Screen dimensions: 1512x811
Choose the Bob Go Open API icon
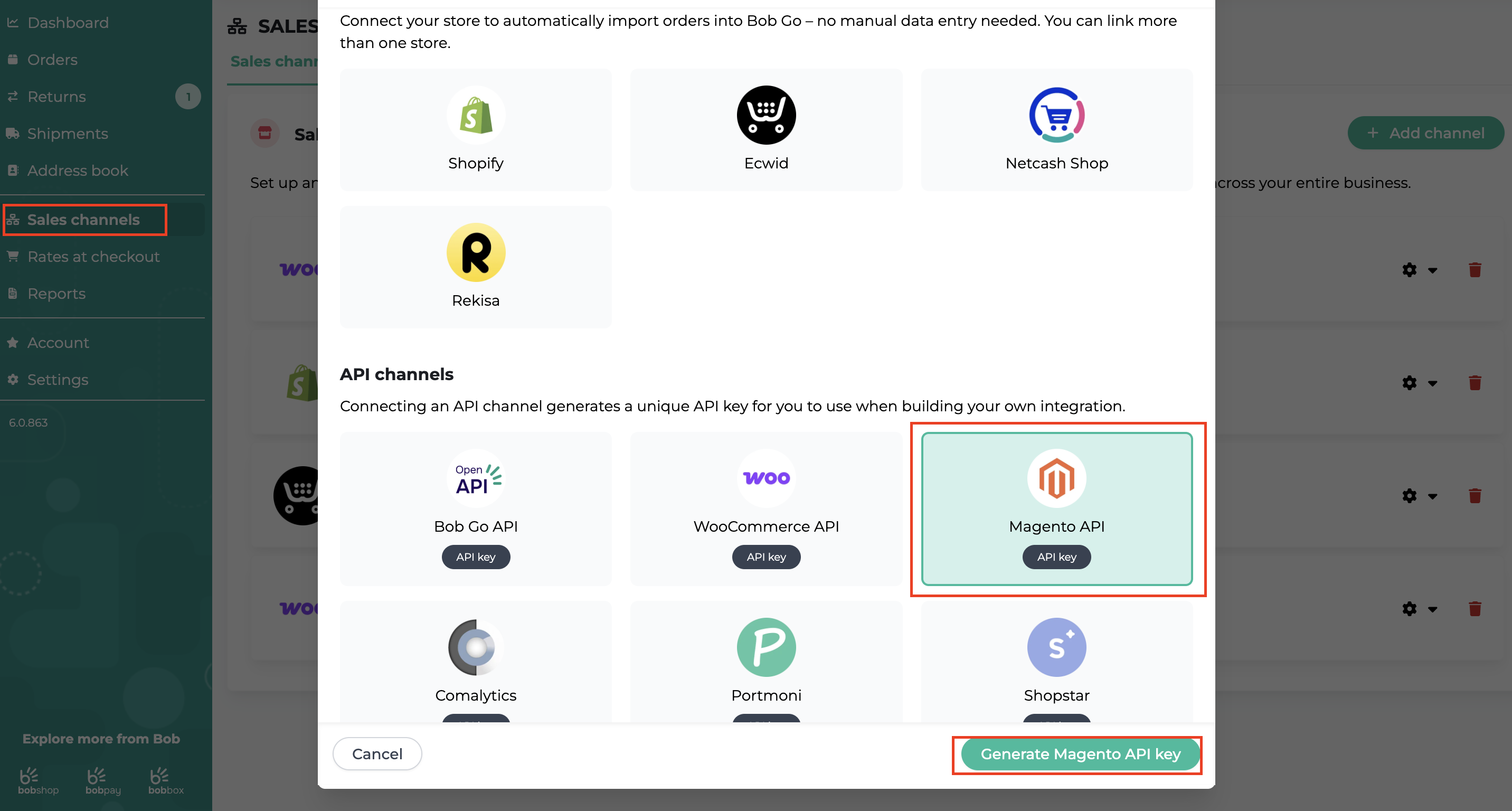[x=476, y=478]
